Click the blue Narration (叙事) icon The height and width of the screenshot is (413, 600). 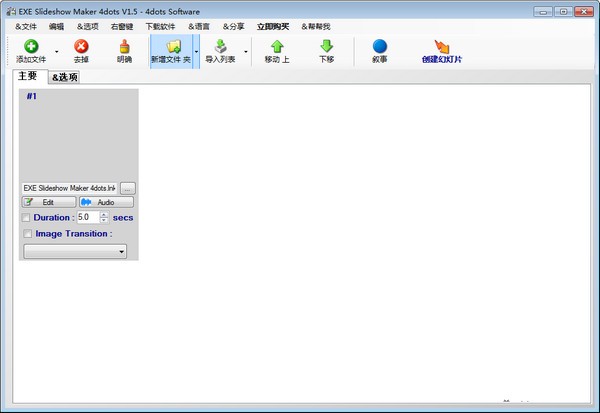point(379,46)
